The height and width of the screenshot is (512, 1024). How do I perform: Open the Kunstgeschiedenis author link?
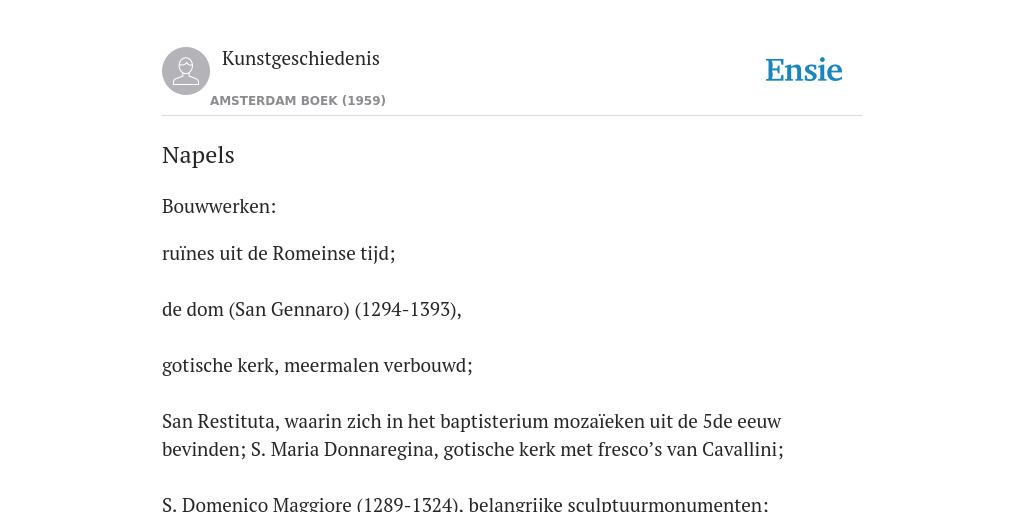click(300, 58)
